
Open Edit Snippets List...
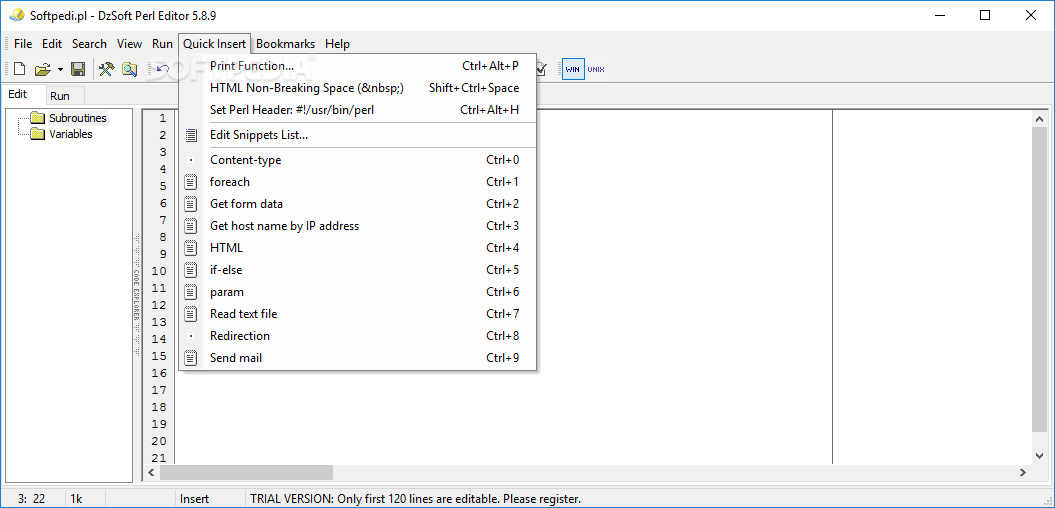pos(357,135)
